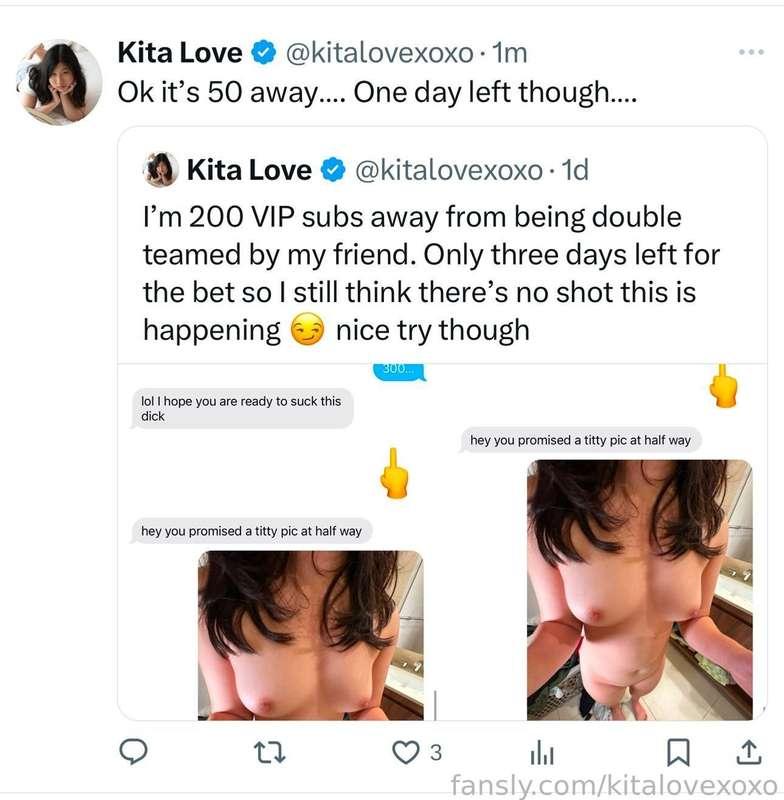Viewport: 784px width, 800px height.
Task: Open the Kita Love display name at top
Action: pos(180,53)
